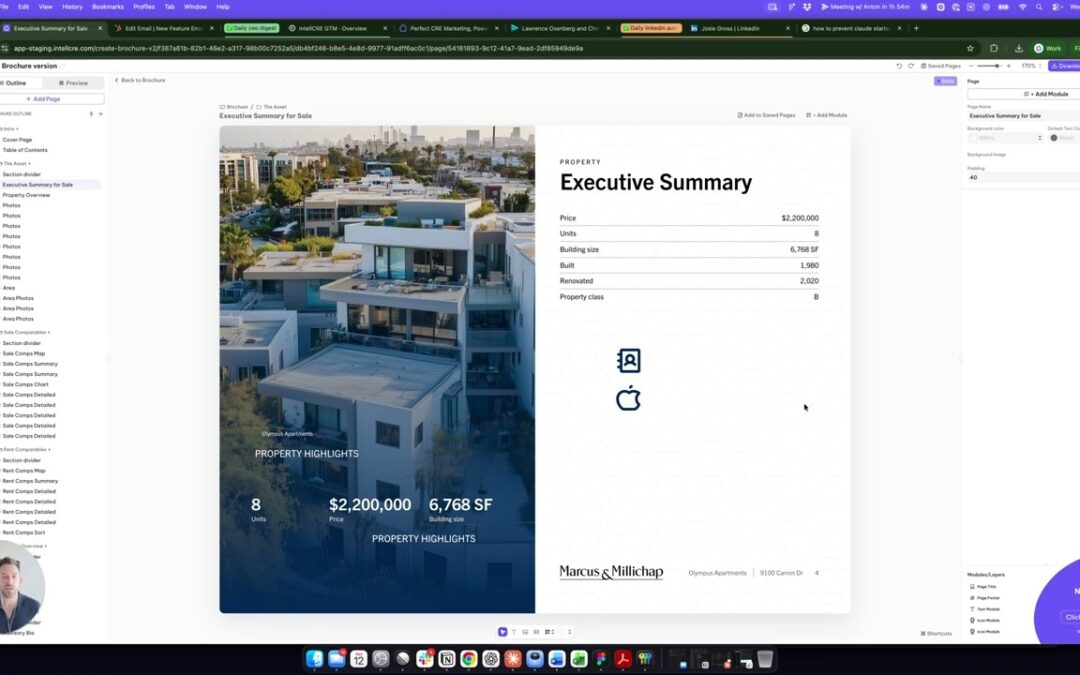
Task: Open the Profiles menu
Action: pyautogui.click(x=144, y=7)
